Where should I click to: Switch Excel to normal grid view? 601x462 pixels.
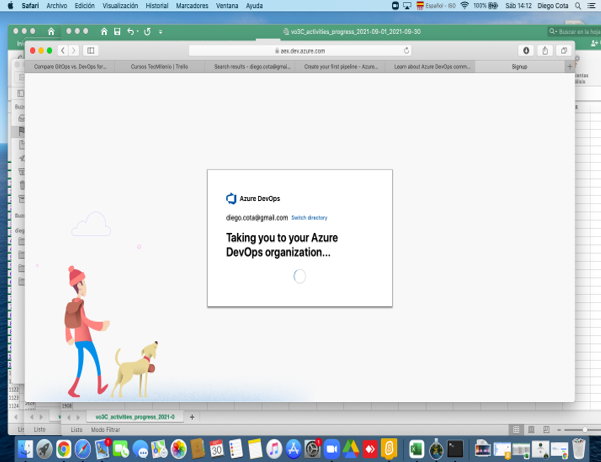516,430
